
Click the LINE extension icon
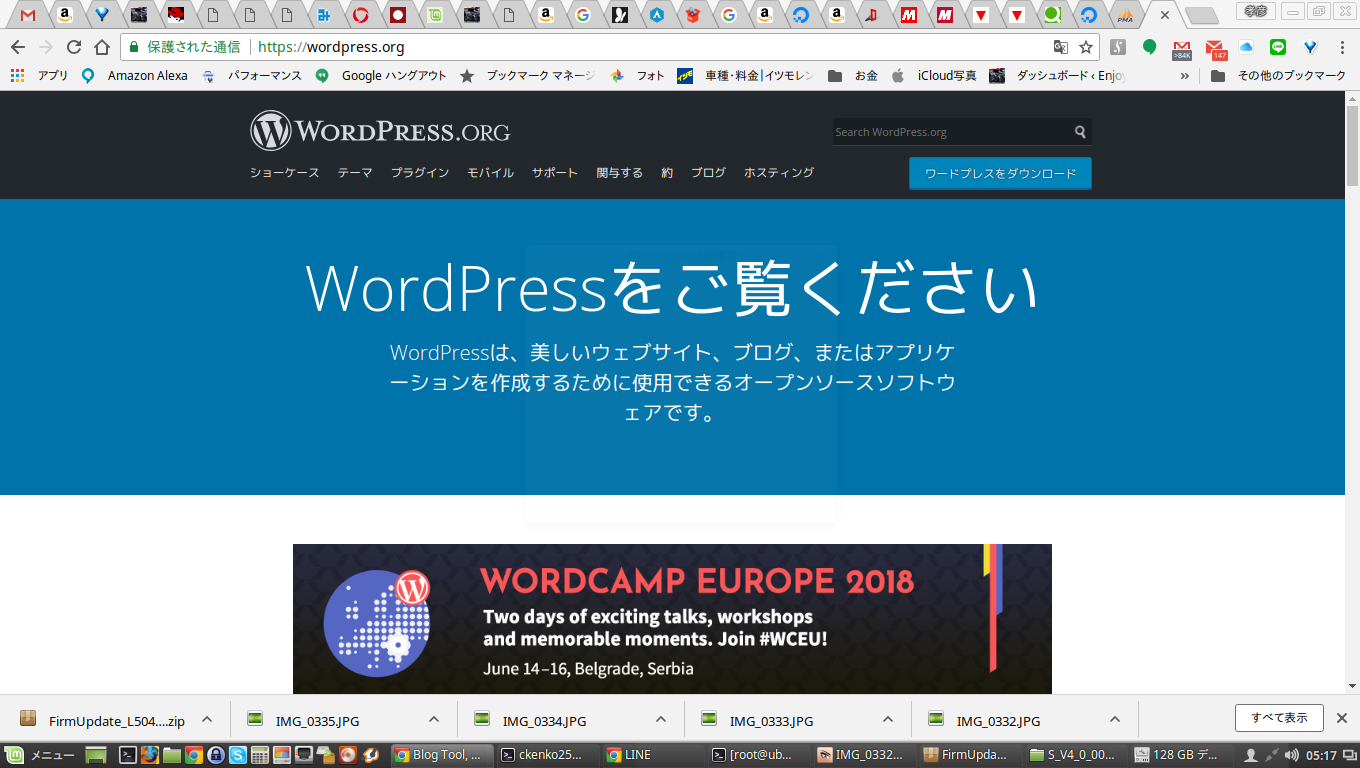tap(1277, 47)
